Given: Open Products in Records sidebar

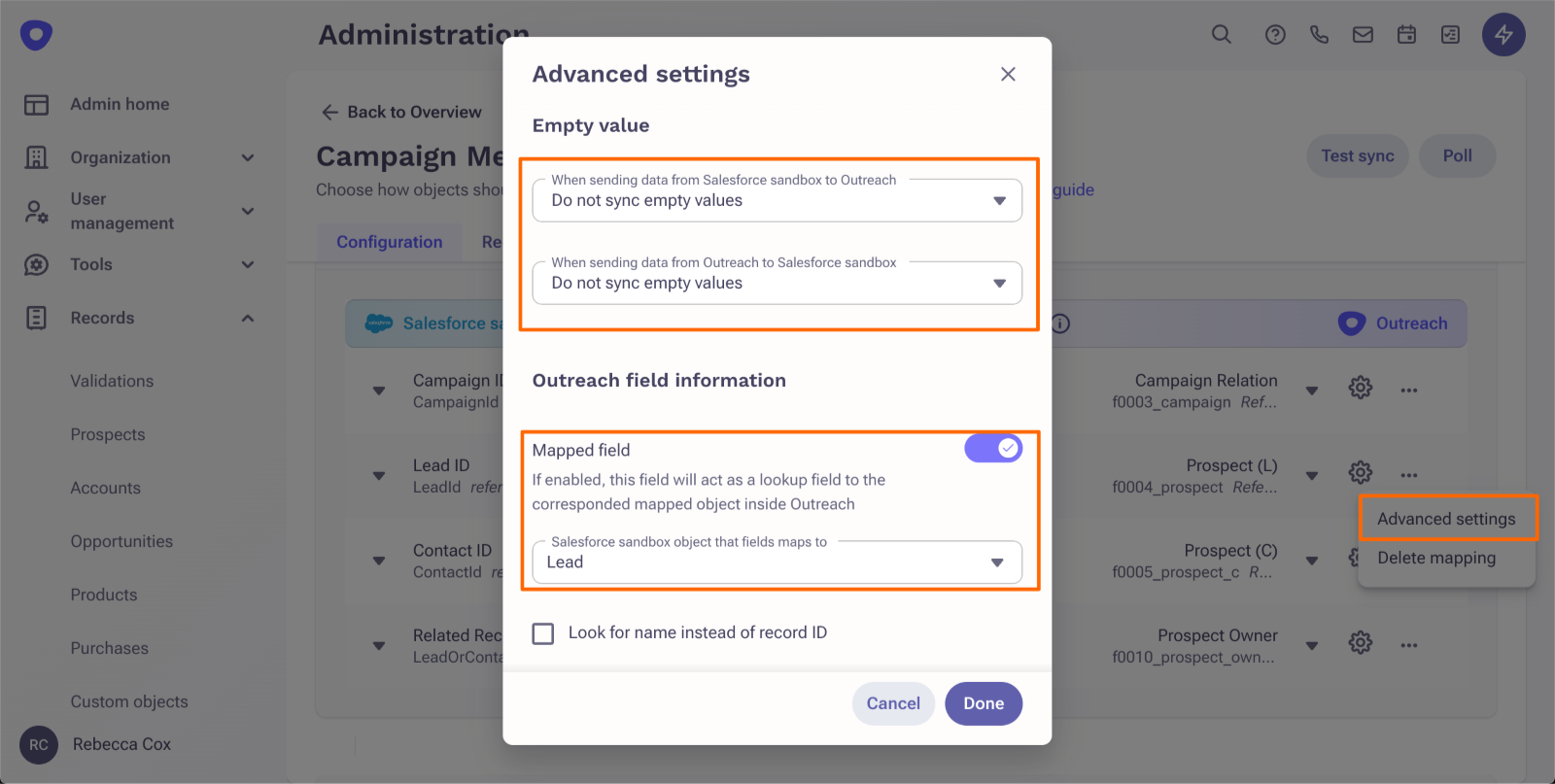Looking at the screenshot, I should point(104,595).
